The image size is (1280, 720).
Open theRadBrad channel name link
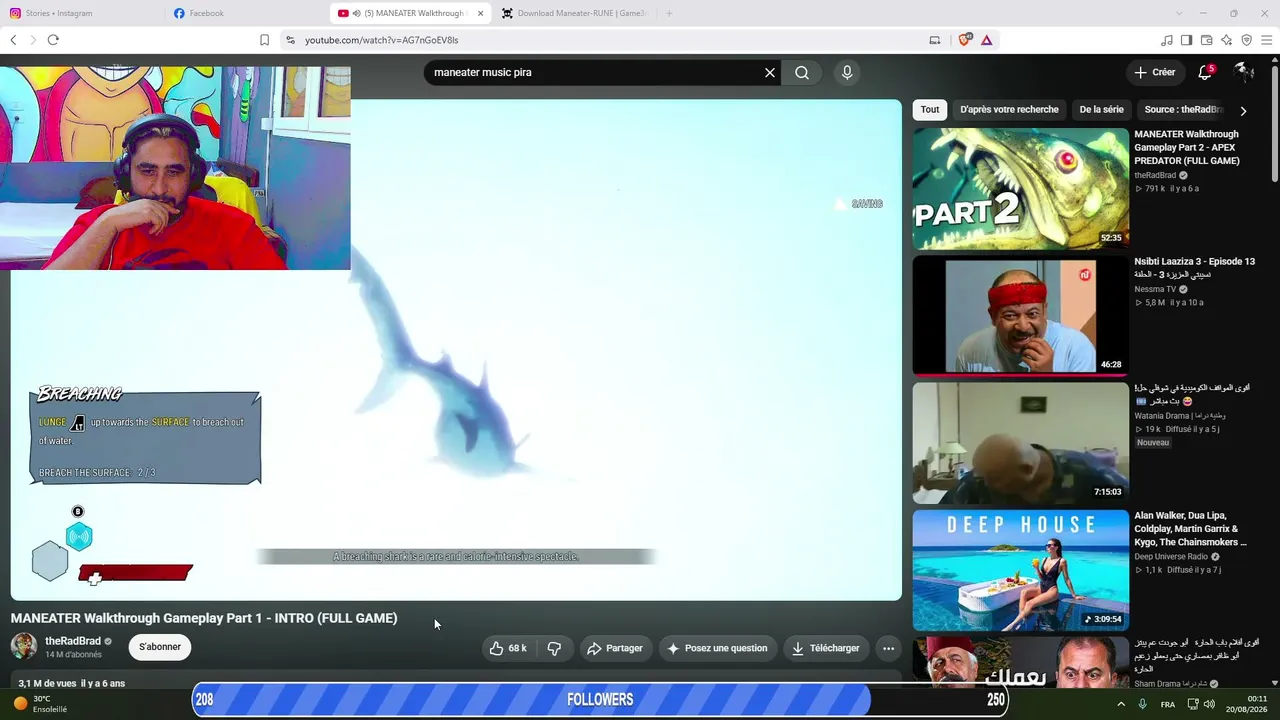73,641
